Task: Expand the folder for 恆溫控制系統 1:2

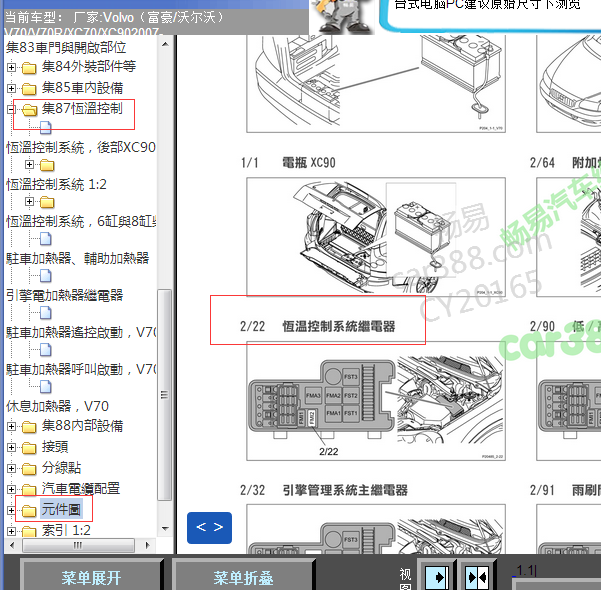Action: coord(29,164)
